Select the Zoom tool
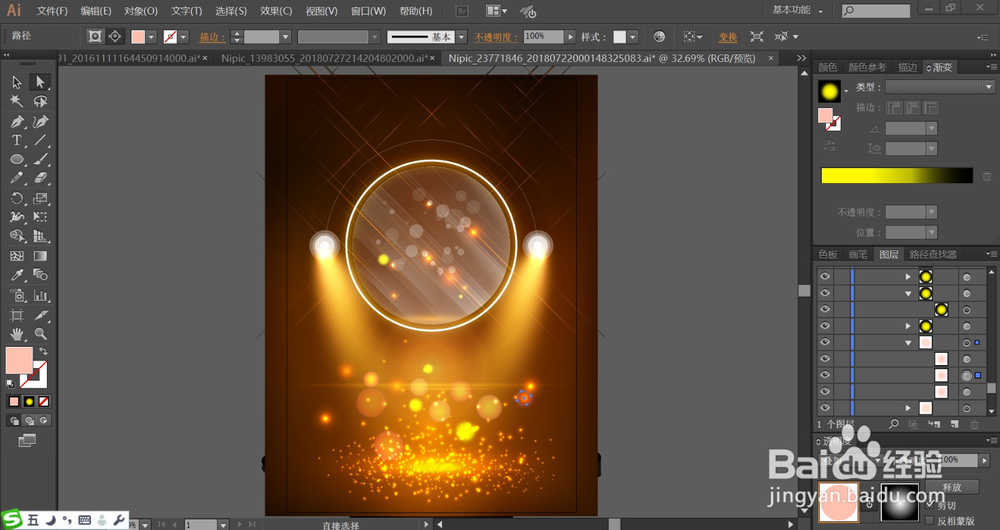The image size is (1000, 530). tap(40, 334)
